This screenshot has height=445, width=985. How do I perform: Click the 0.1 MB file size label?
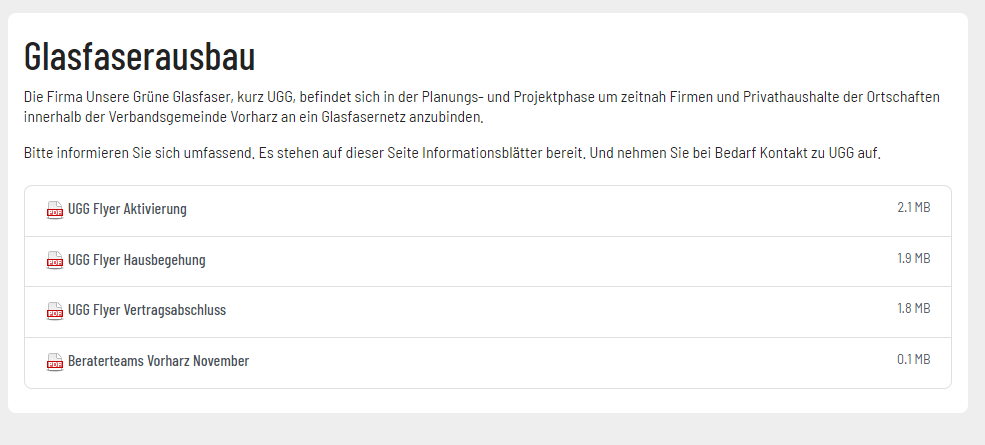coord(913,360)
